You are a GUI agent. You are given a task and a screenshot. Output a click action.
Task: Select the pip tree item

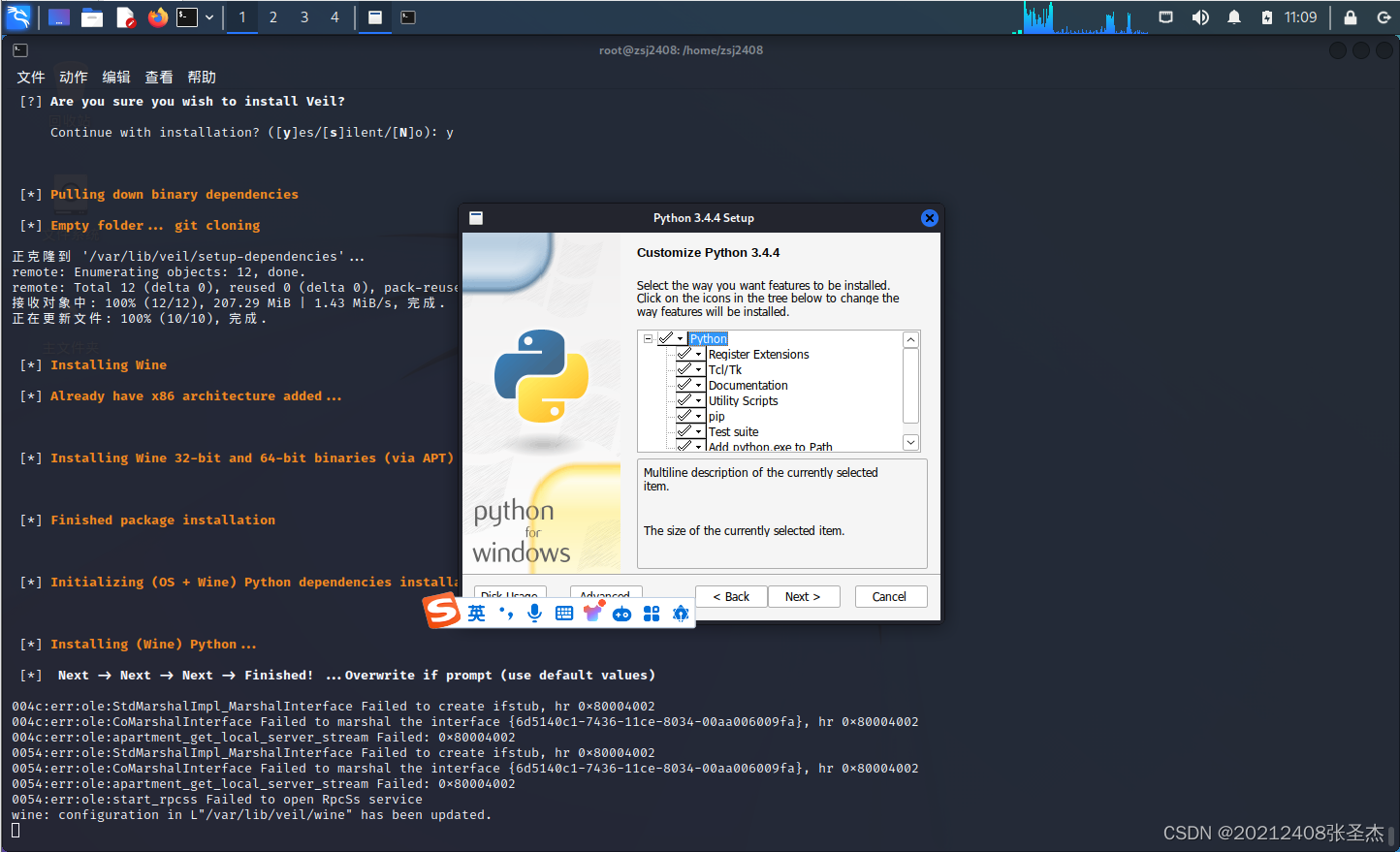(x=716, y=417)
